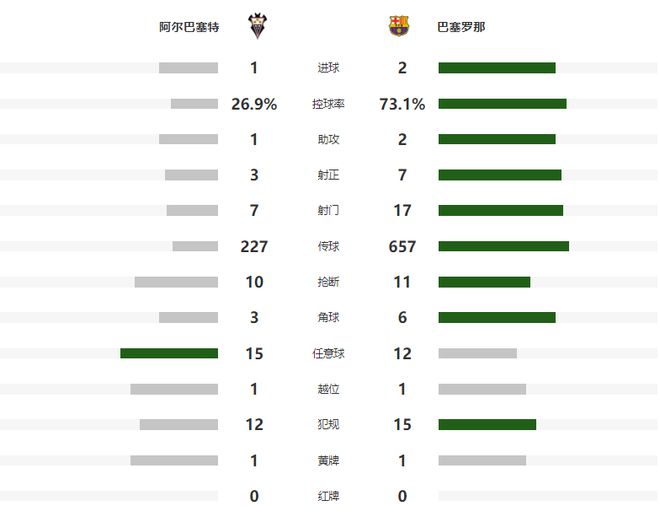
Task: Click the 越位 stat label
Action: coord(328,389)
